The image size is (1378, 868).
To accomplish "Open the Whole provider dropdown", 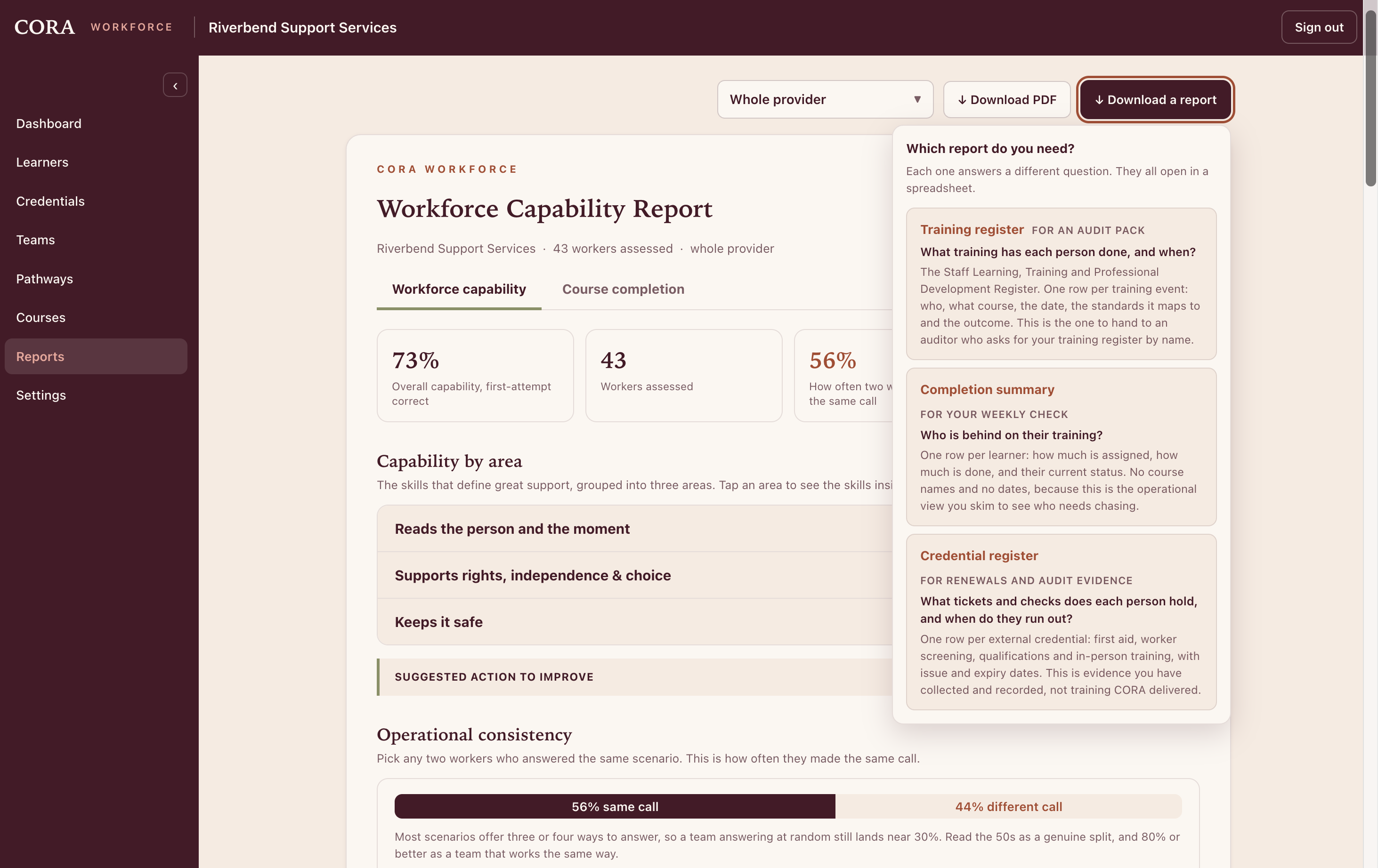I will (825, 99).
